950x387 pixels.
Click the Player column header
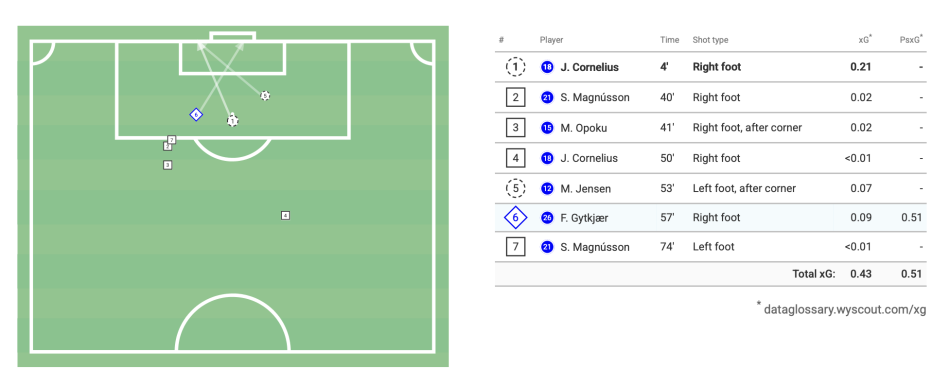pyautogui.click(x=551, y=40)
